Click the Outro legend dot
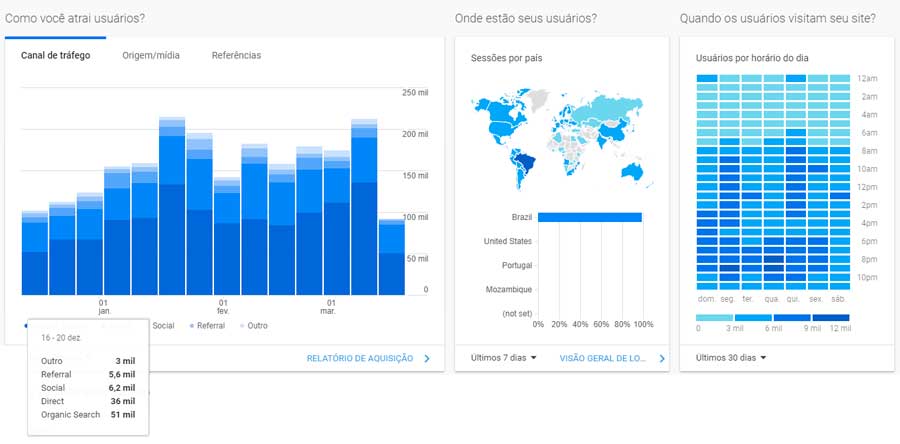The width and height of the screenshot is (900, 444). point(242,326)
